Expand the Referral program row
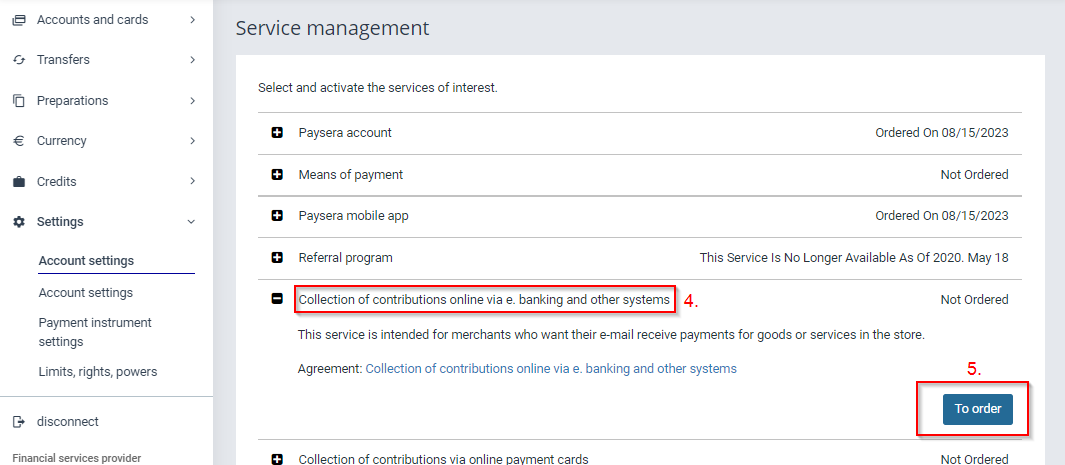Image resolution: width=1065 pixels, height=465 pixels. click(277, 258)
